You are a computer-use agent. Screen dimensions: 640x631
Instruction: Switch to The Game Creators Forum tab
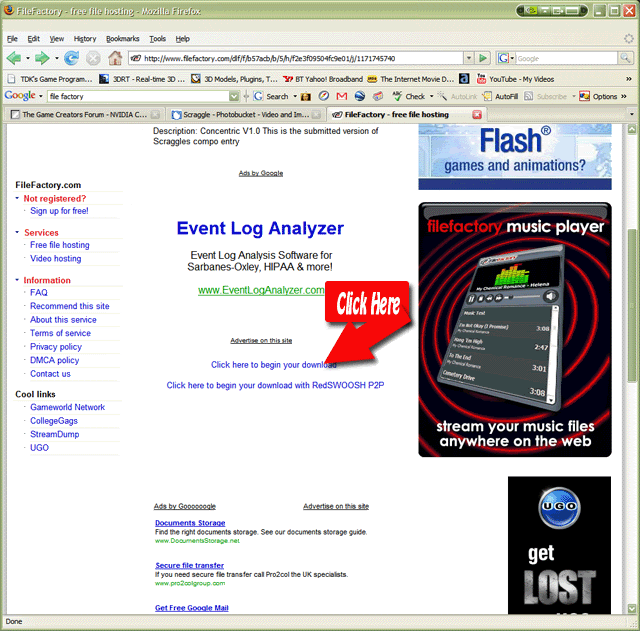[x=84, y=115]
